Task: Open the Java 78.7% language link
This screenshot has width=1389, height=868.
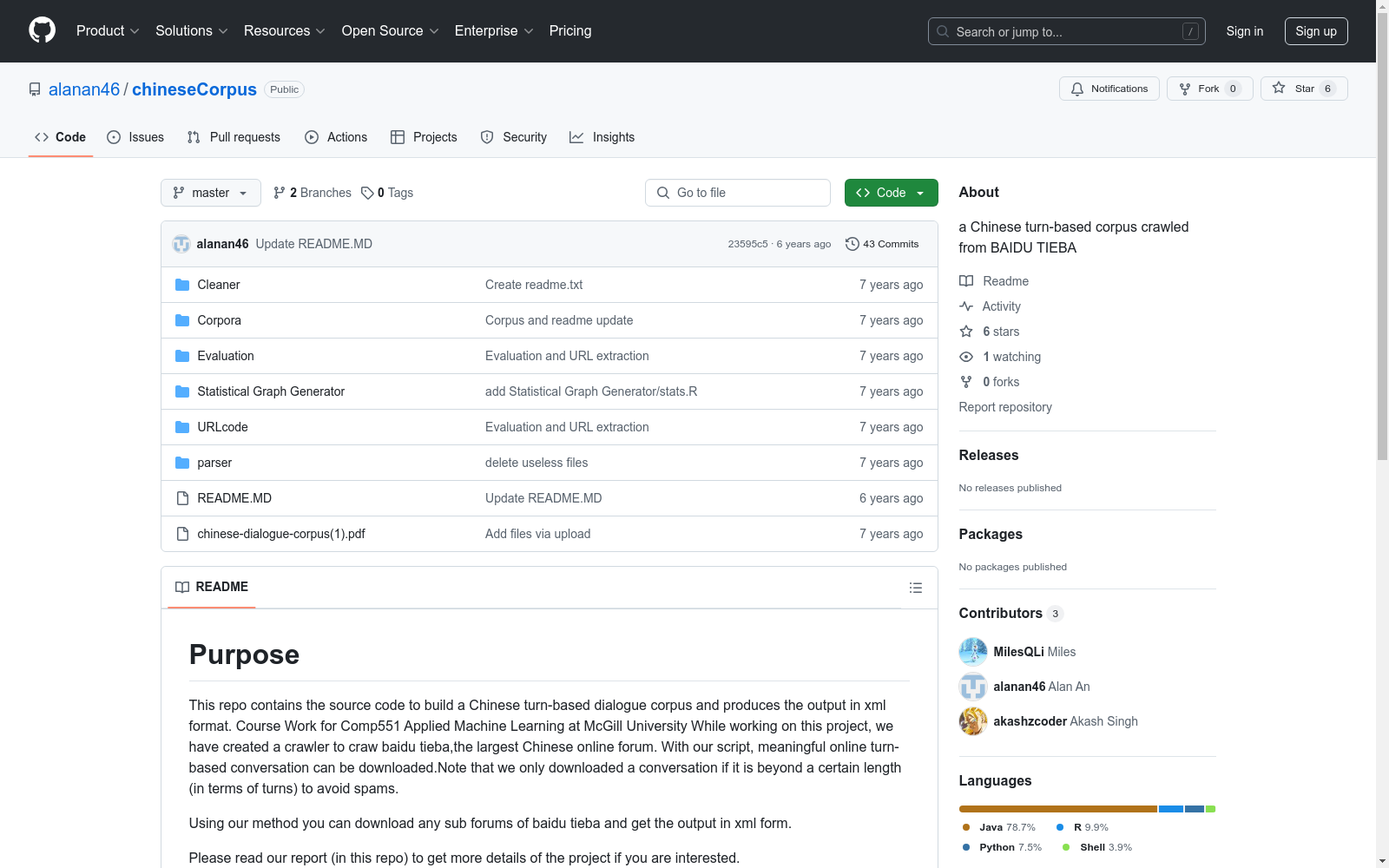Action: 999,827
